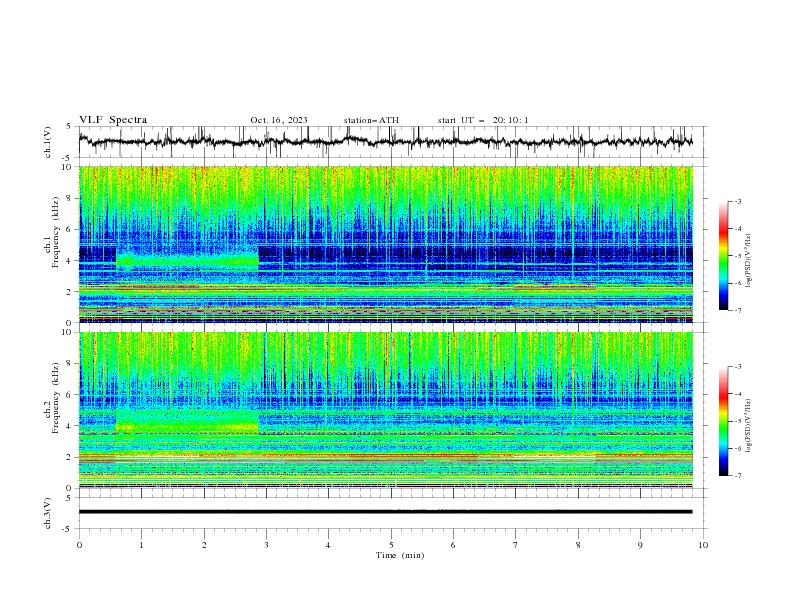Click the red 2 kHz band in ch.2 spectrogram
The image size is (792, 612).
click(385, 456)
